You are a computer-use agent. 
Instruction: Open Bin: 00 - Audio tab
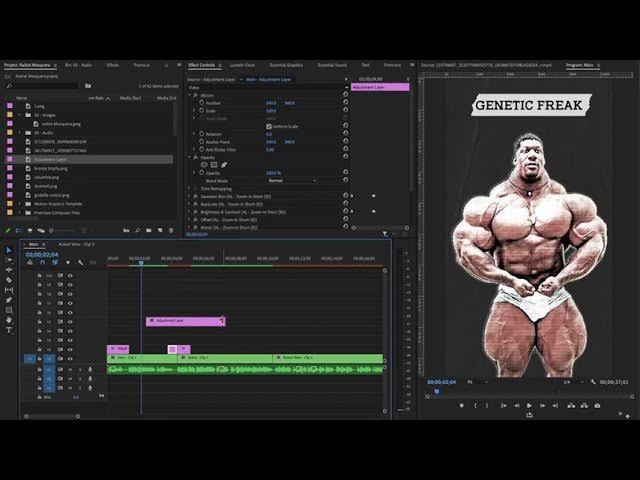click(78, 65)
